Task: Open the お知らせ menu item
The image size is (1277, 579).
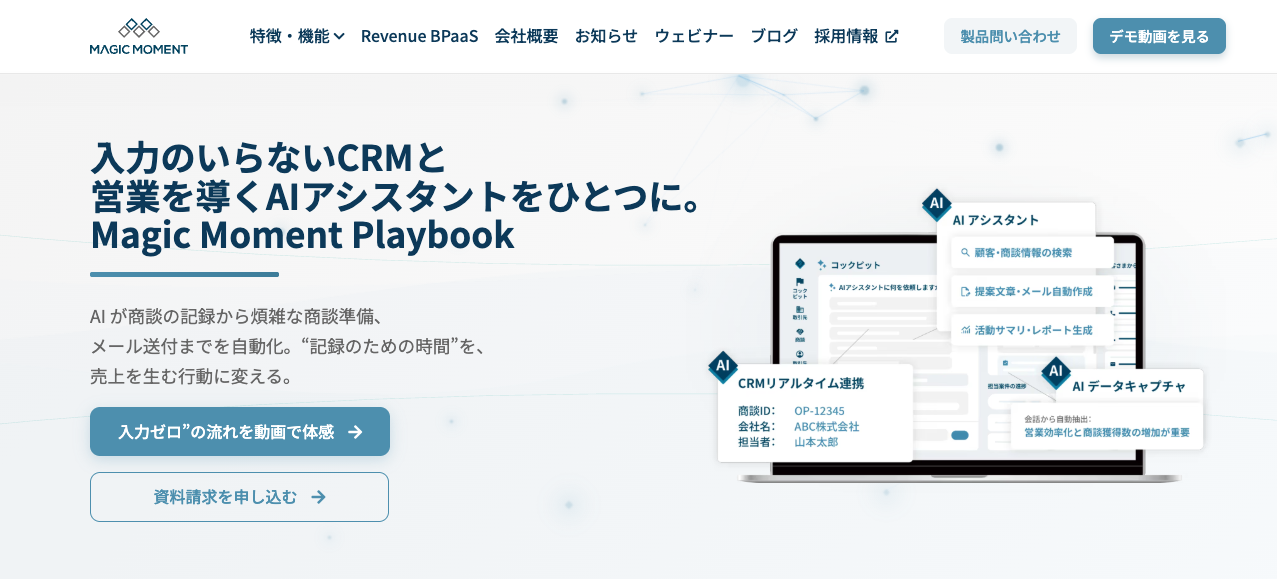Action: pos(606,36)
